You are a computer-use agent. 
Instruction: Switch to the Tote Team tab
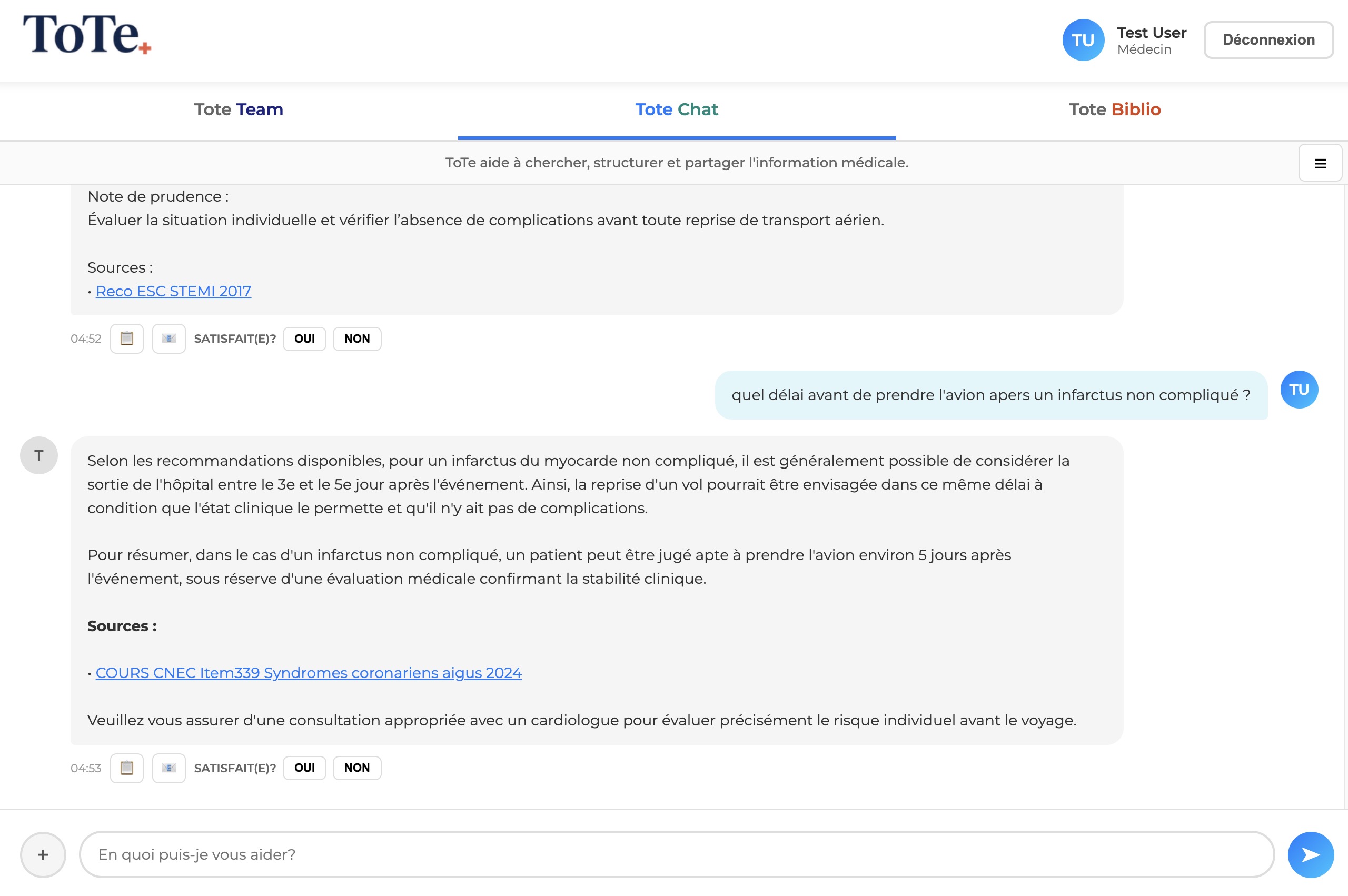239,109
